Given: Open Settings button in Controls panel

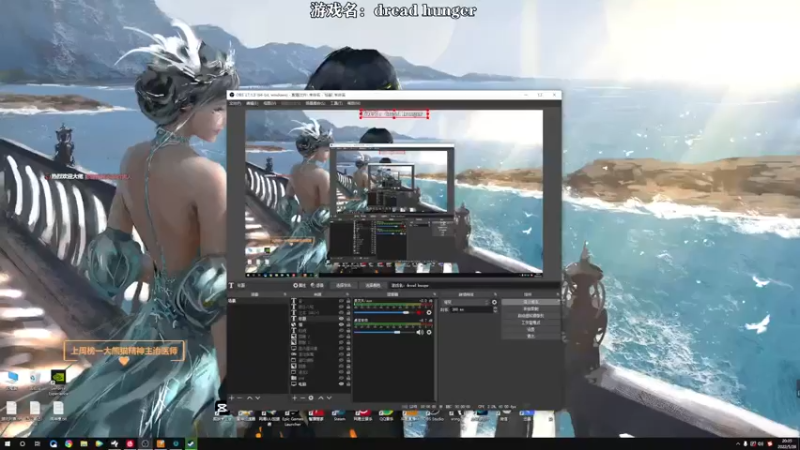Looking at the screenshot, I should 531,330.
